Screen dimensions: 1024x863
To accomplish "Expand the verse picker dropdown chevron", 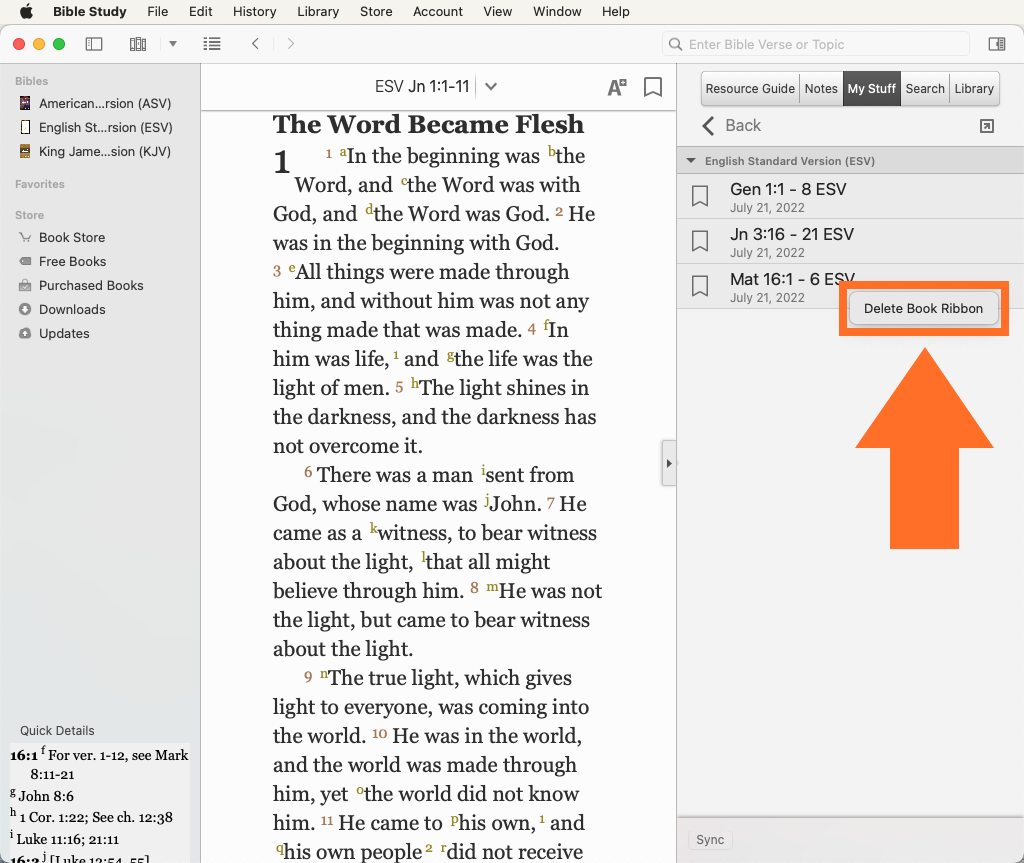I will tap(491, 86).
